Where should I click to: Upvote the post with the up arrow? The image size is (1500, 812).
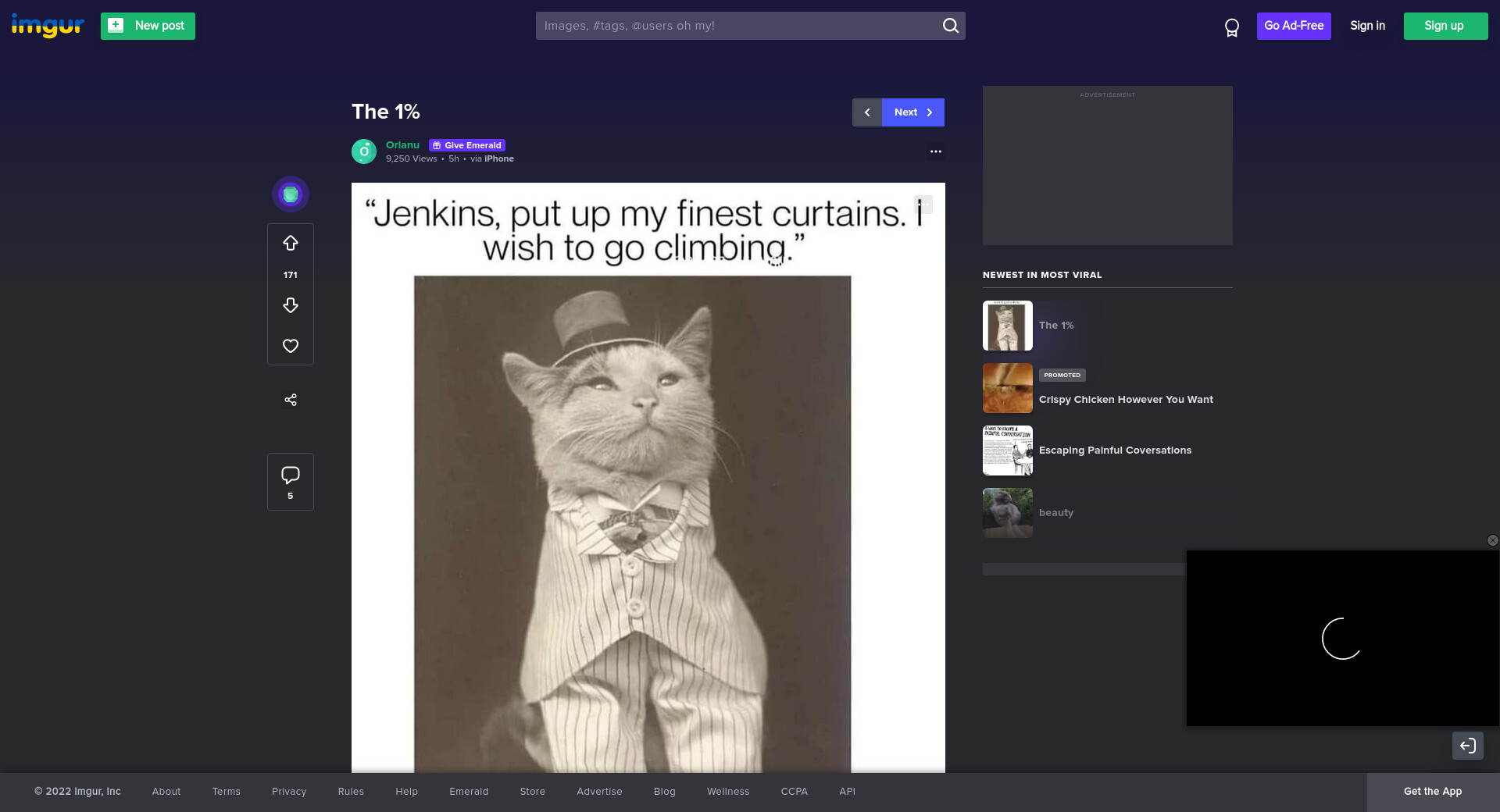(291, 244)
